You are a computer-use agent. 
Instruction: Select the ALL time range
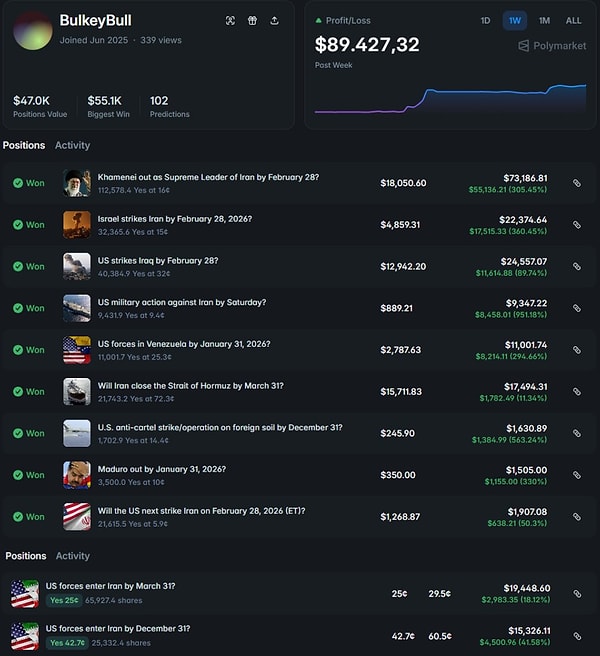[x=573, y=21]
